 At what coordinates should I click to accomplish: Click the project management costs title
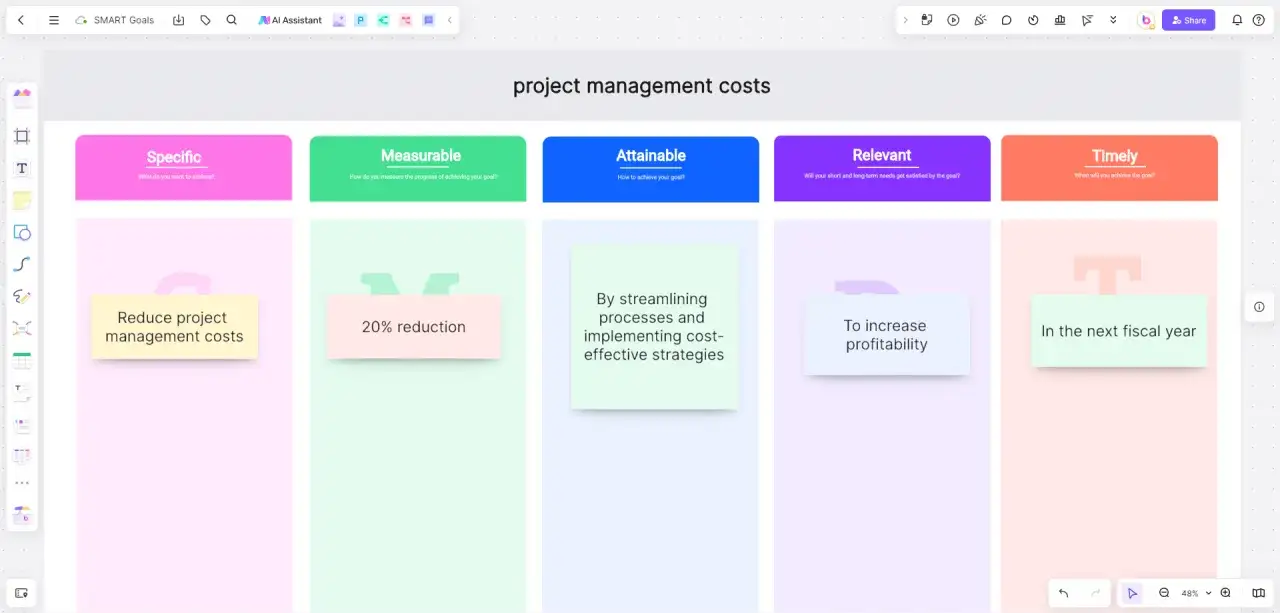642,86
